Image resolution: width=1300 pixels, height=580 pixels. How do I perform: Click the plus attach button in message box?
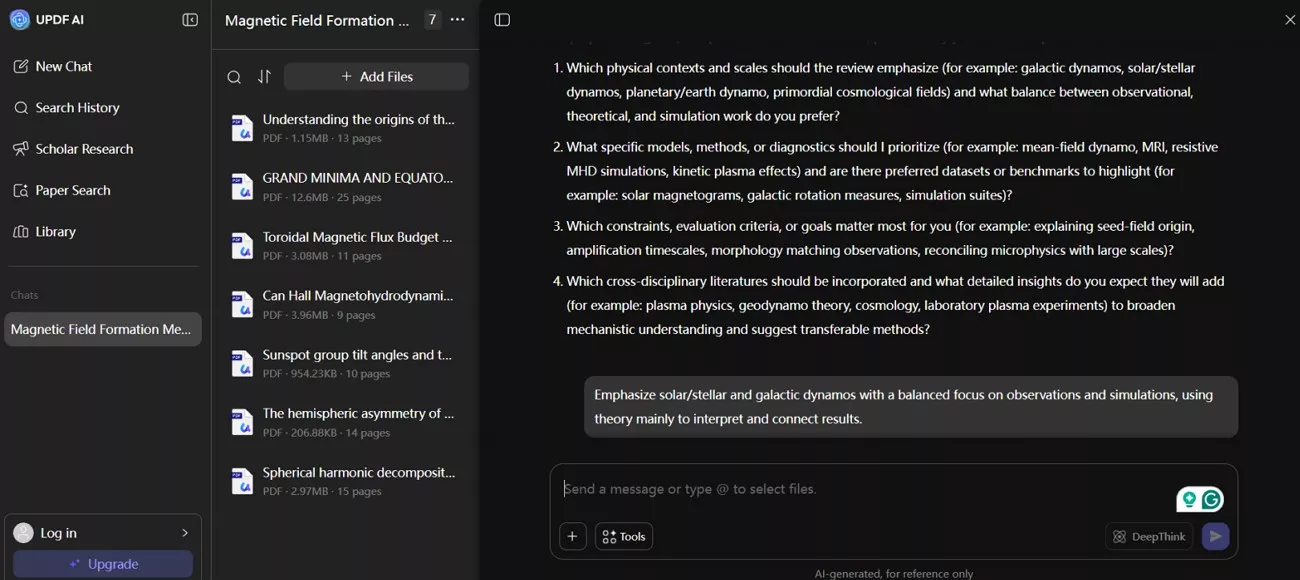(x=572, y=537)
